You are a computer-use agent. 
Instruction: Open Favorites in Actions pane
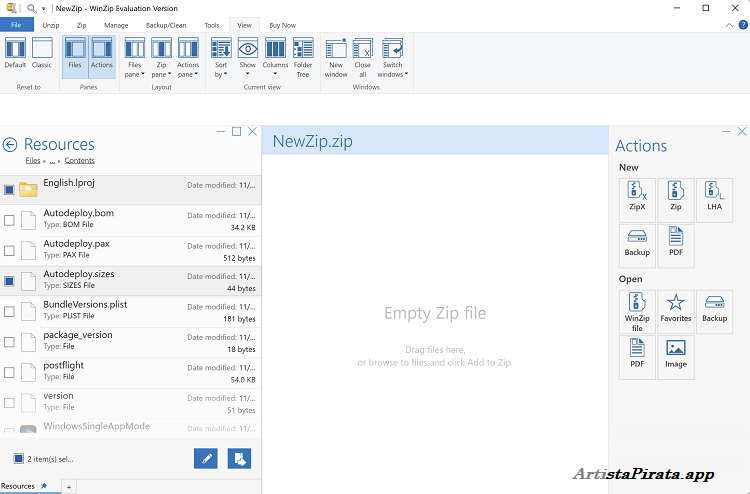pyautogui.click(x=675, y=312)
